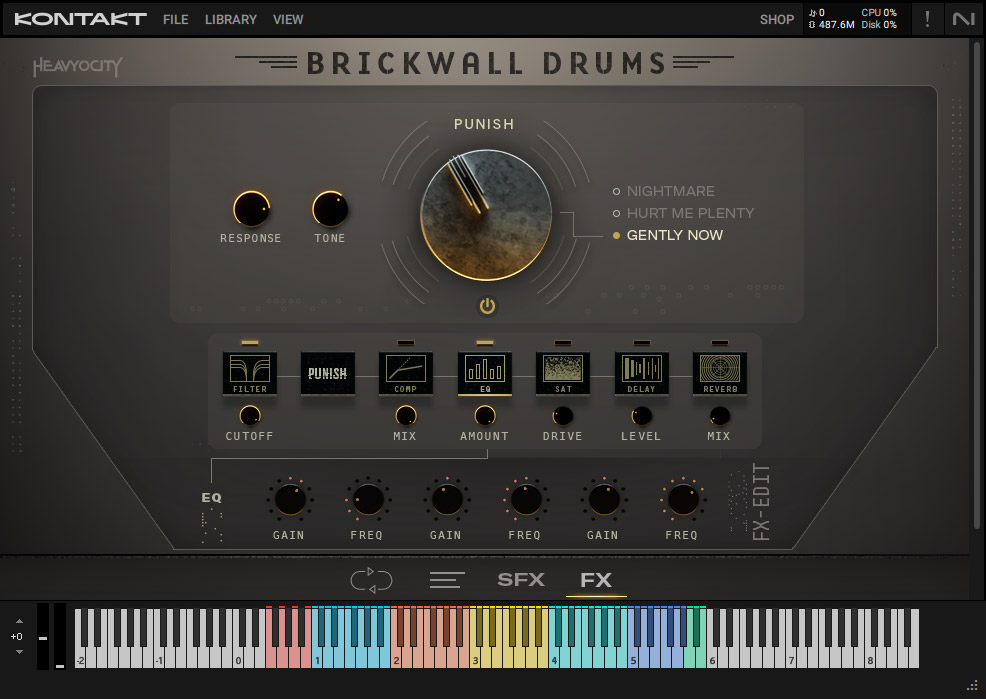Click the first EQ GAIN knob
The width and height of the screenshot is (986, 699).
(290, 500)
